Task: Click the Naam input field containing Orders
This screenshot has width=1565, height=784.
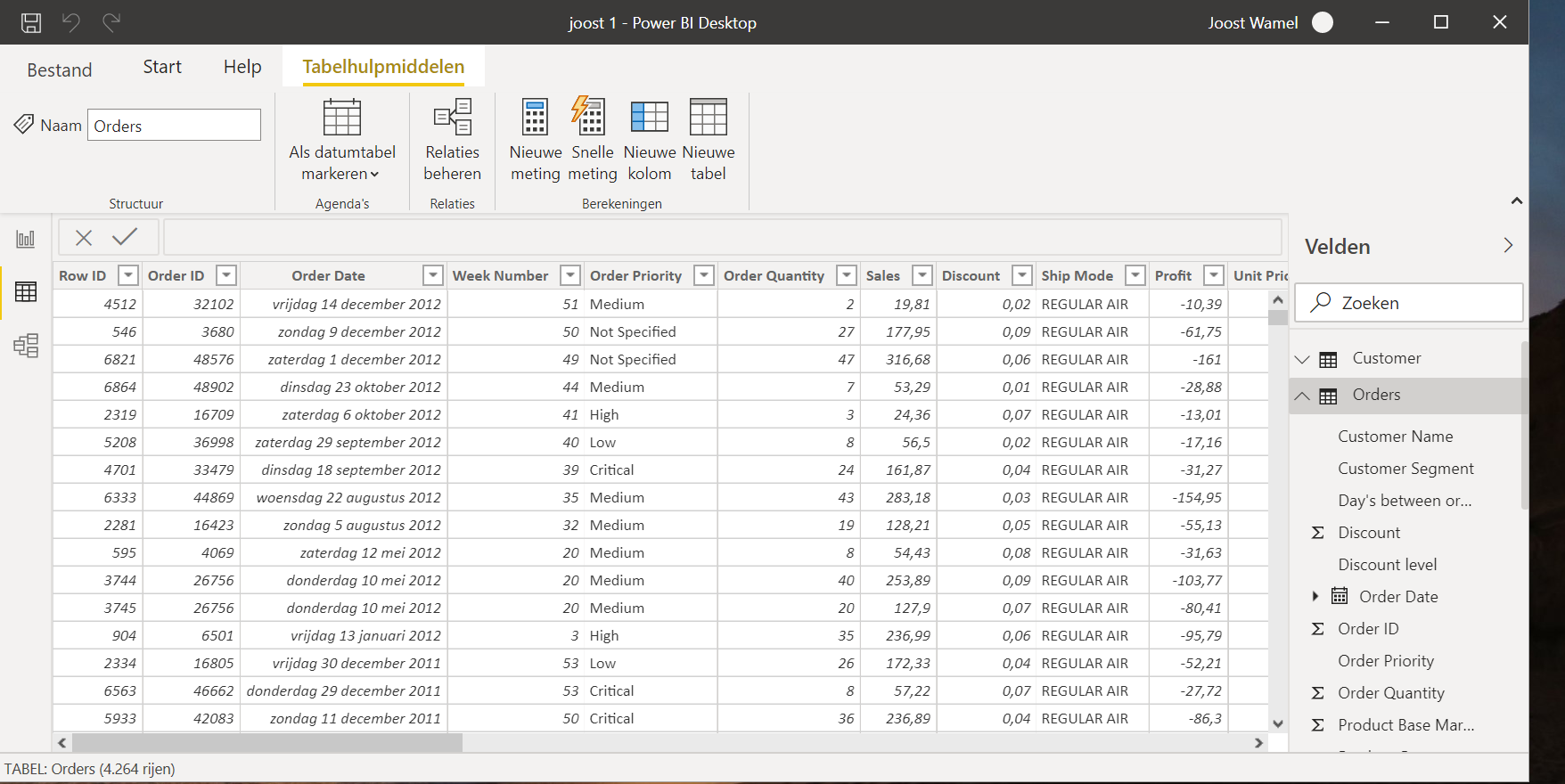Action: tap(174, 125)
